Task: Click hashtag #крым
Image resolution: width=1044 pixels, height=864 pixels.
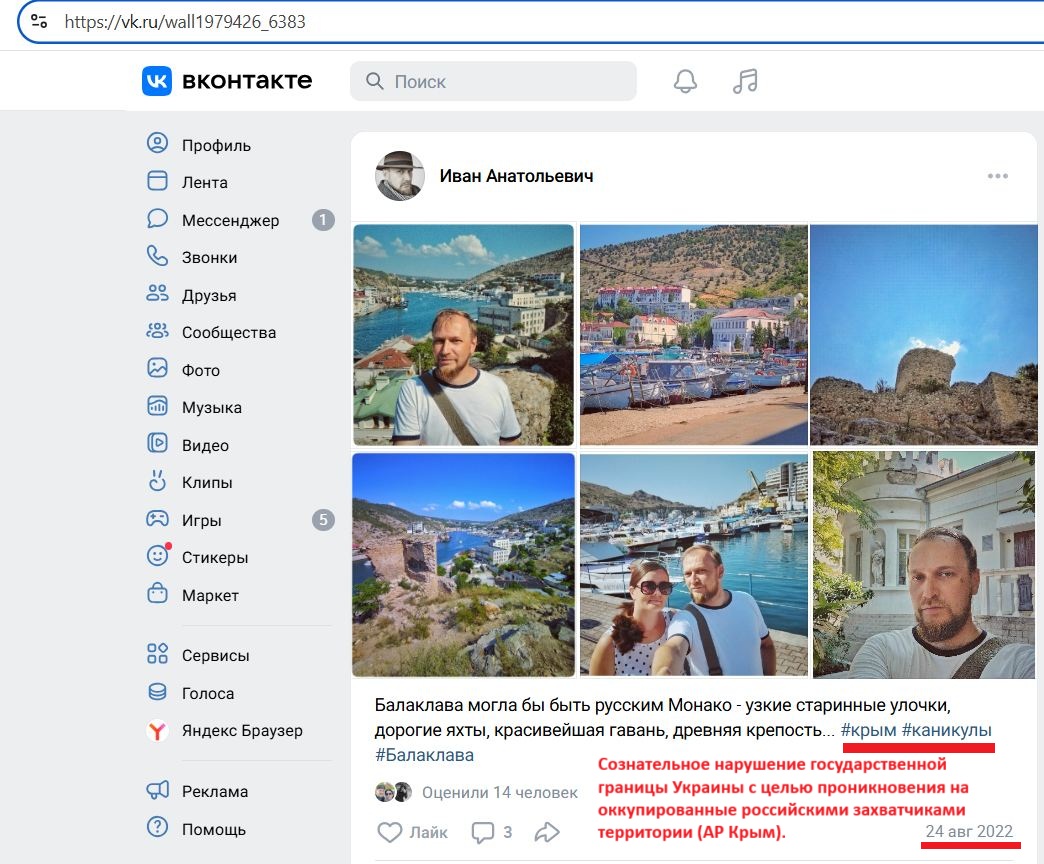Action: (868, 730)
